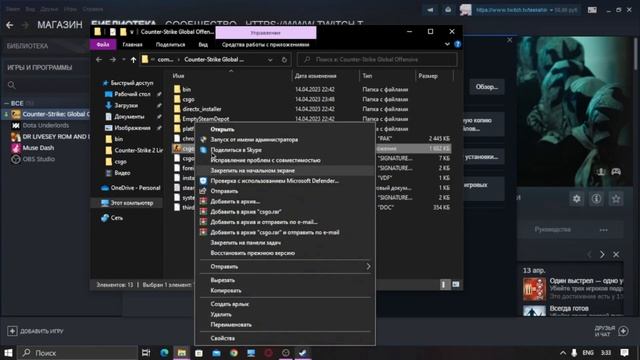Click Steam back navigation arrow
The image size is (640, 360).
tap(10, 25)
